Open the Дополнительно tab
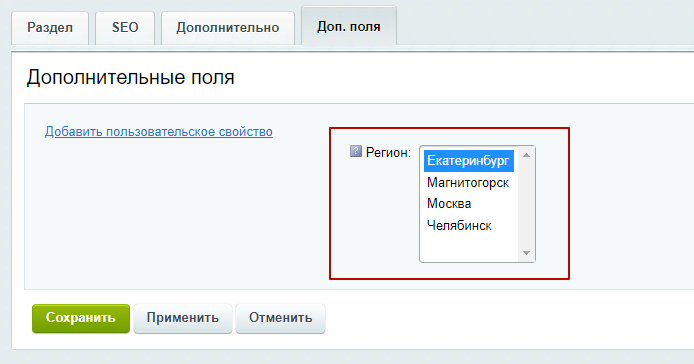The height and width of the screenshot is (364, 694). pyautogui.click(x=228, y=28)
